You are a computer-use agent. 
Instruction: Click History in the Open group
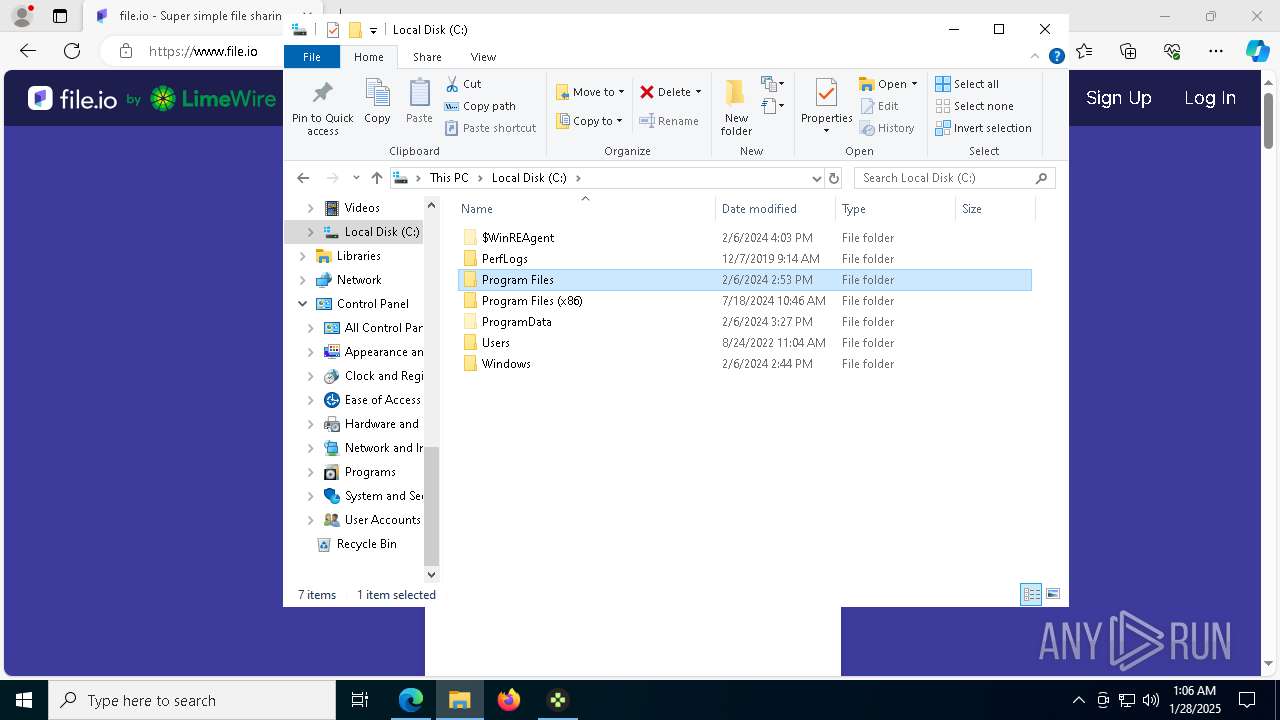[x=887, y=128]
